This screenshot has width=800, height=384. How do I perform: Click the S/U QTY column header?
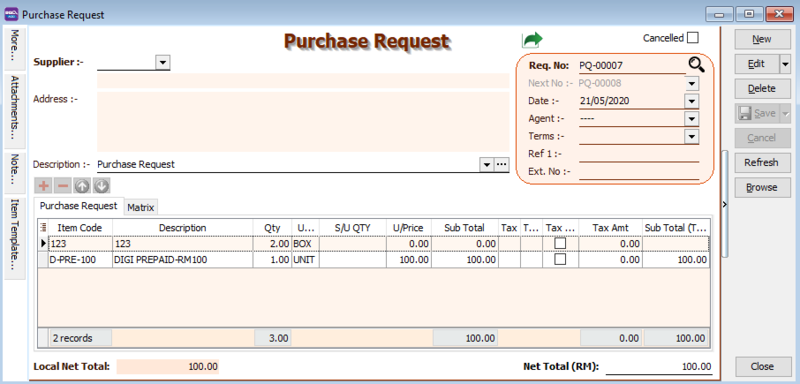[x=353, y=227]
